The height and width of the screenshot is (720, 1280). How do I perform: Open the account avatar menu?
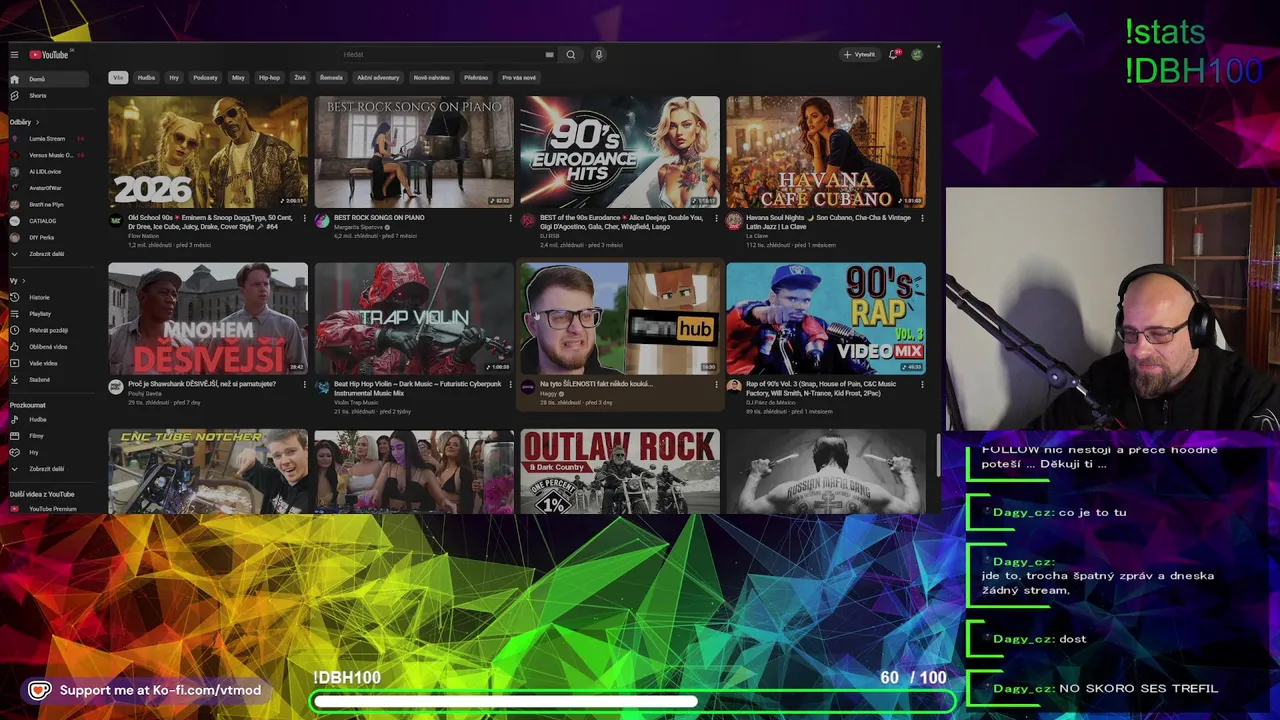[917, 55]
